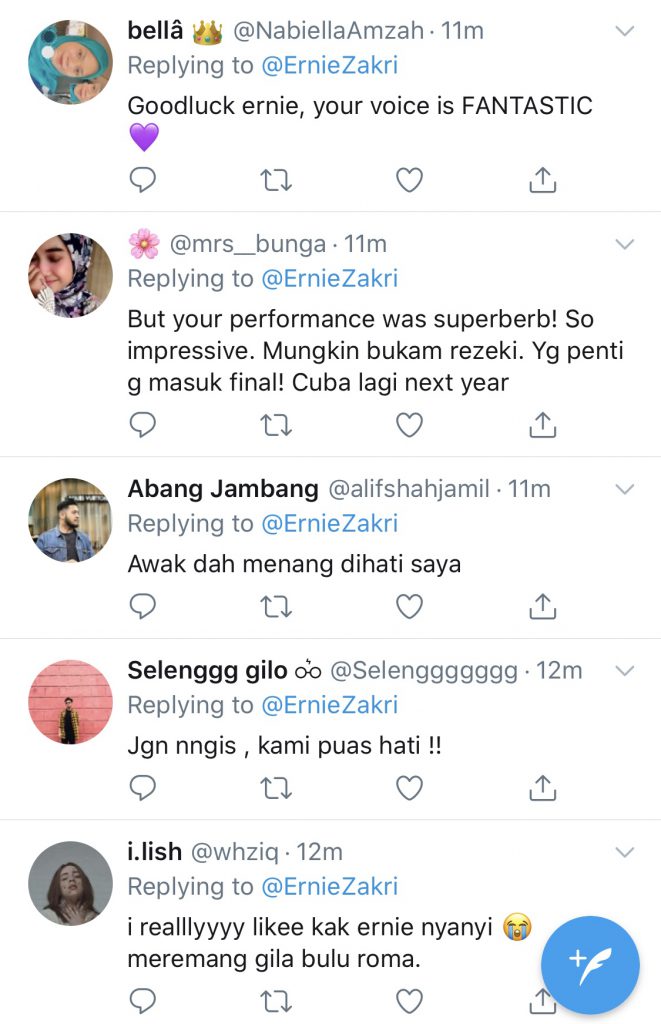
Task: Open bellâ's avatar photo
Action: (70, 63)
